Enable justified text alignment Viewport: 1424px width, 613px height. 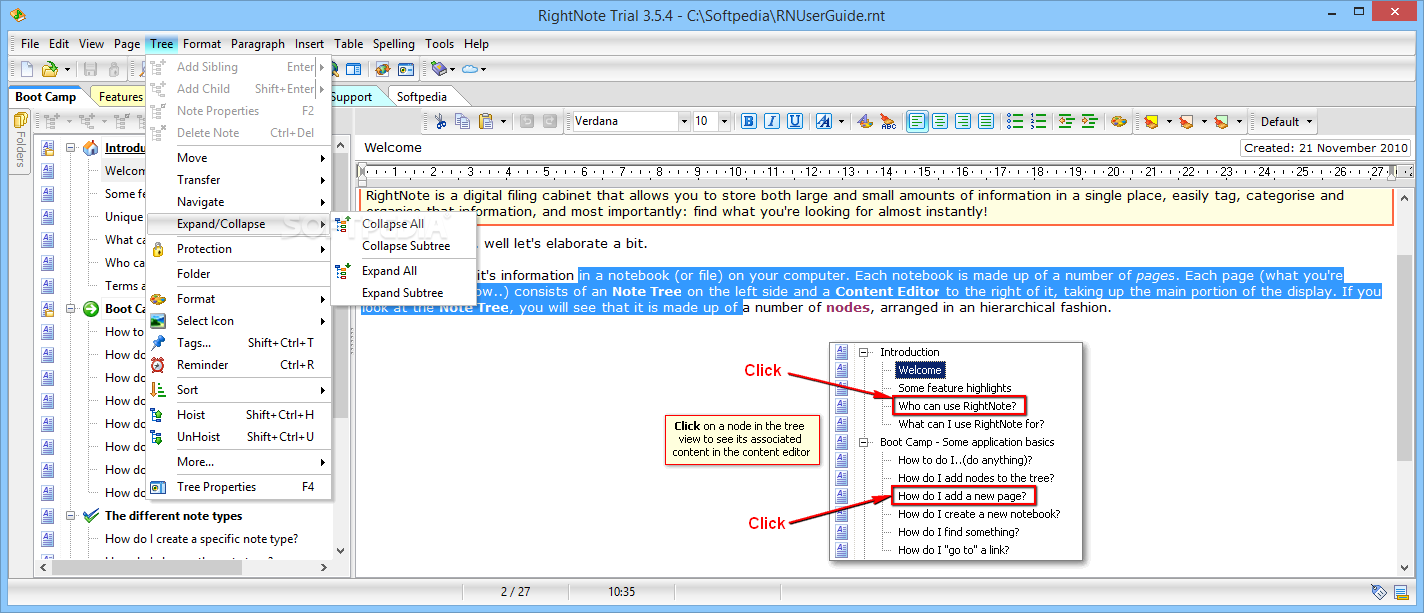986,121
